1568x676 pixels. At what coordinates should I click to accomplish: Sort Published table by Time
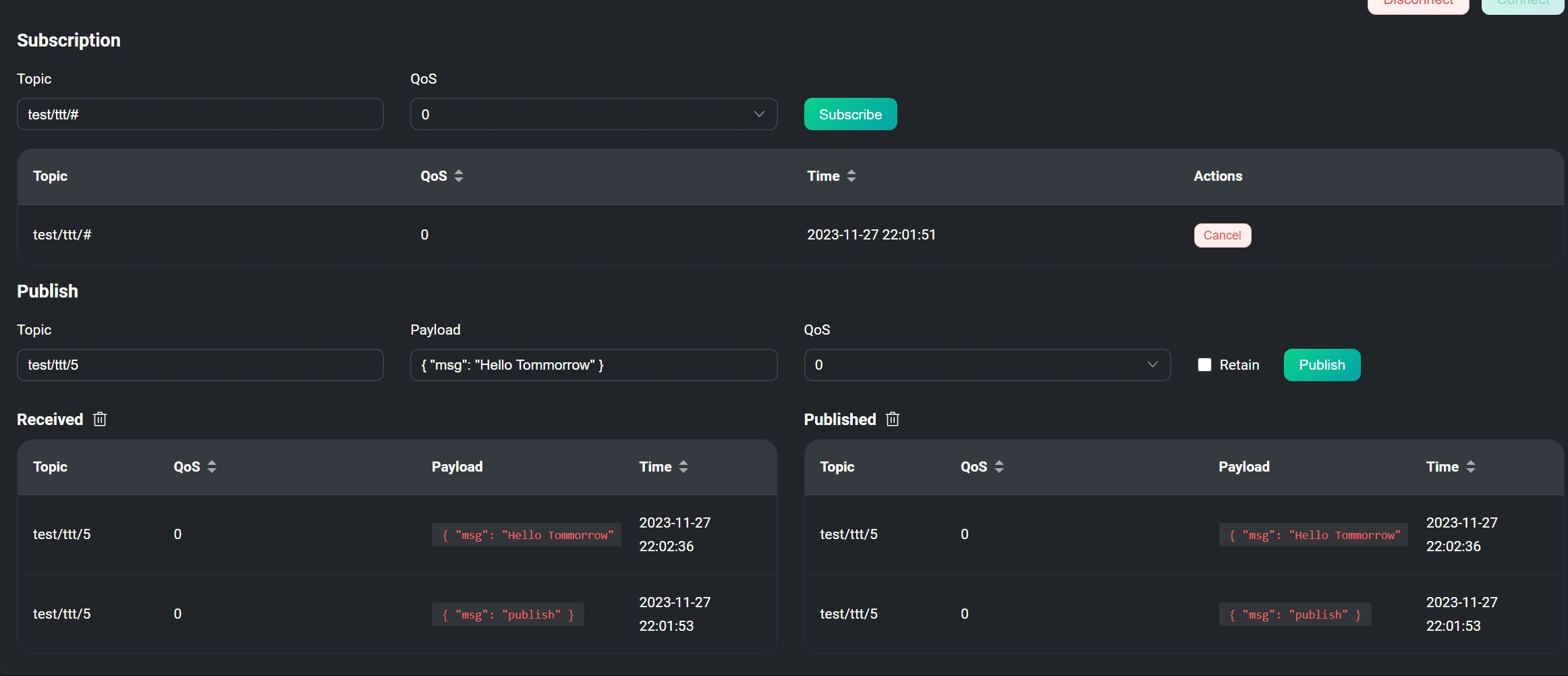tap(1471, 467)
